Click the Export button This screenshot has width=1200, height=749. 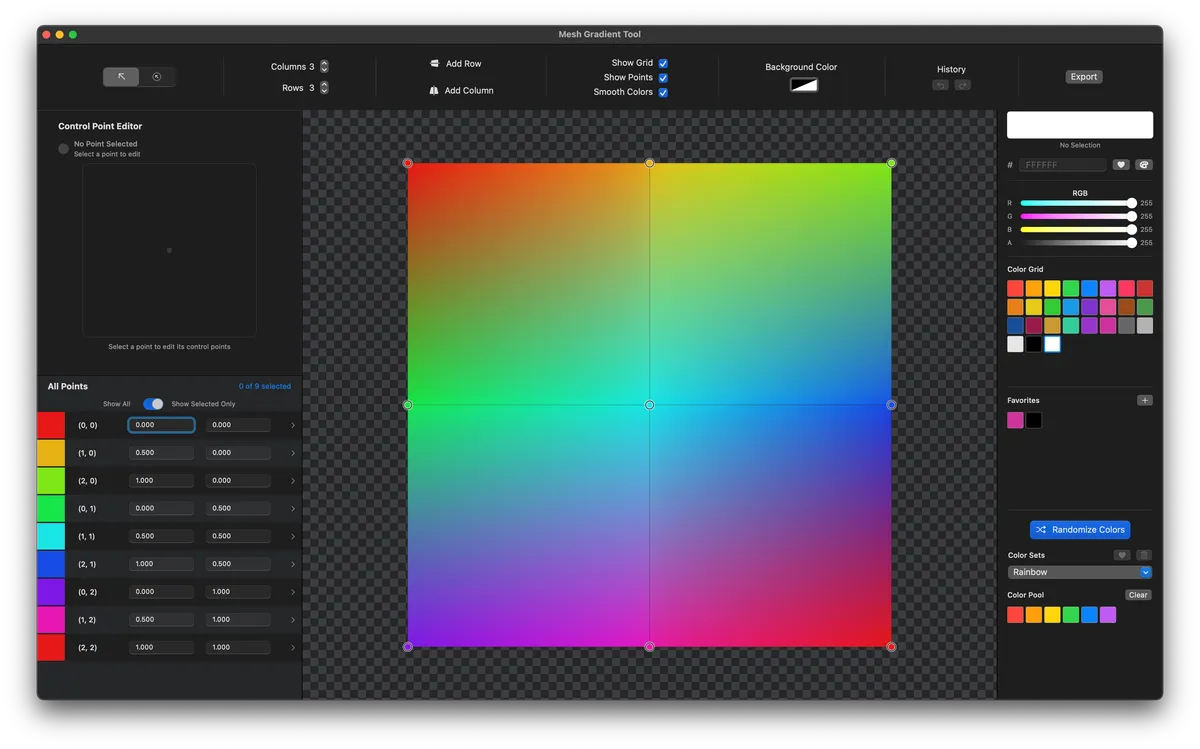pos(1083,76)
